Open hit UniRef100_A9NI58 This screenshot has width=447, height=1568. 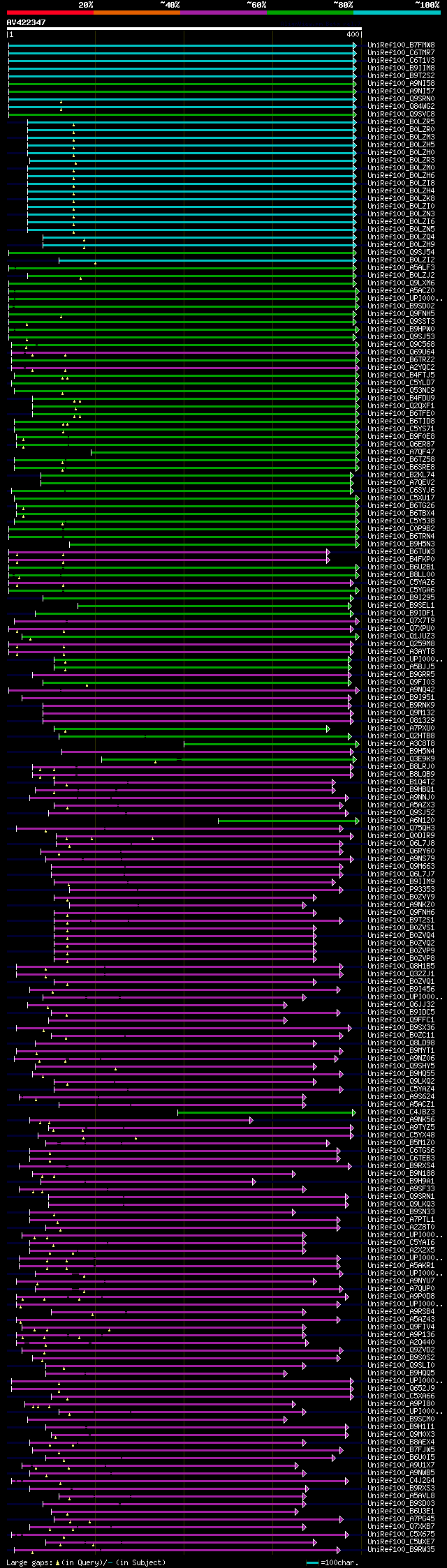click(x=401, y=83)
